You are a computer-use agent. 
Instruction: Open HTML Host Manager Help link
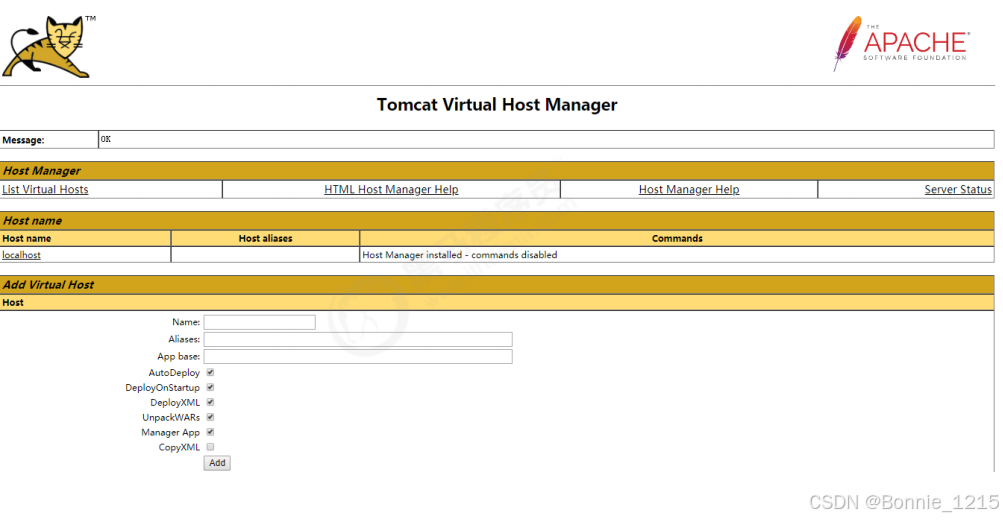coord(391,189)
